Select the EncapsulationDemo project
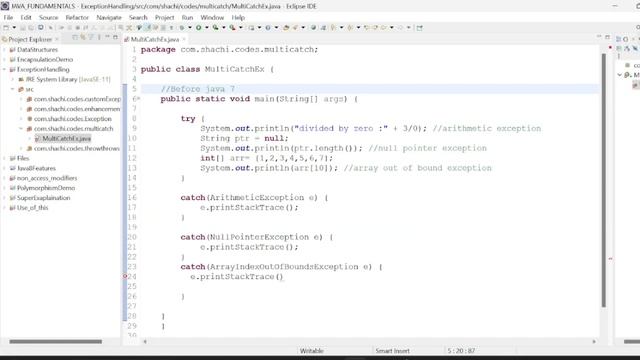The image size is (640, 360). click(x=44, y=60)
